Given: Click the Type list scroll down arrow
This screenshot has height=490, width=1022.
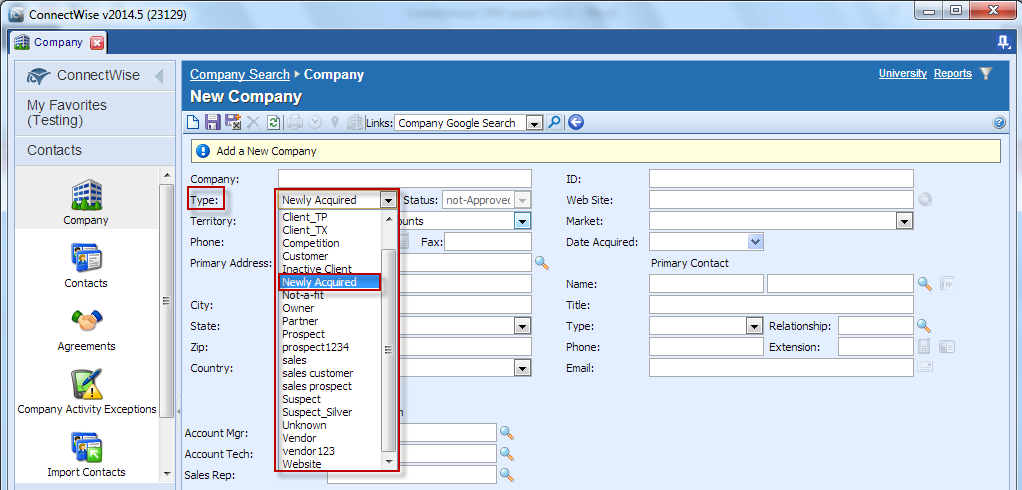Looking at the screenshot, I should (389, 462).
